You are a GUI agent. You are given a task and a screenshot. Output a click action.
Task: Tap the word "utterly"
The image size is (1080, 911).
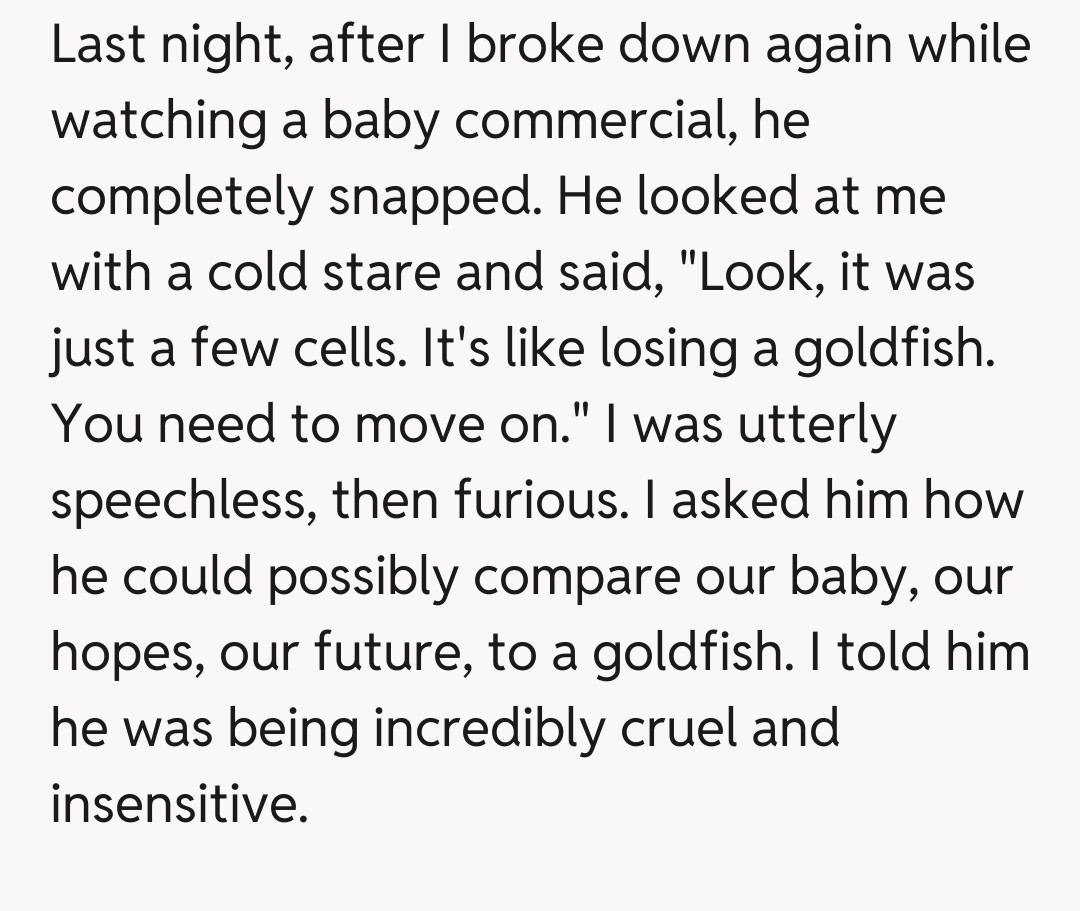click(x=816, y=426)
